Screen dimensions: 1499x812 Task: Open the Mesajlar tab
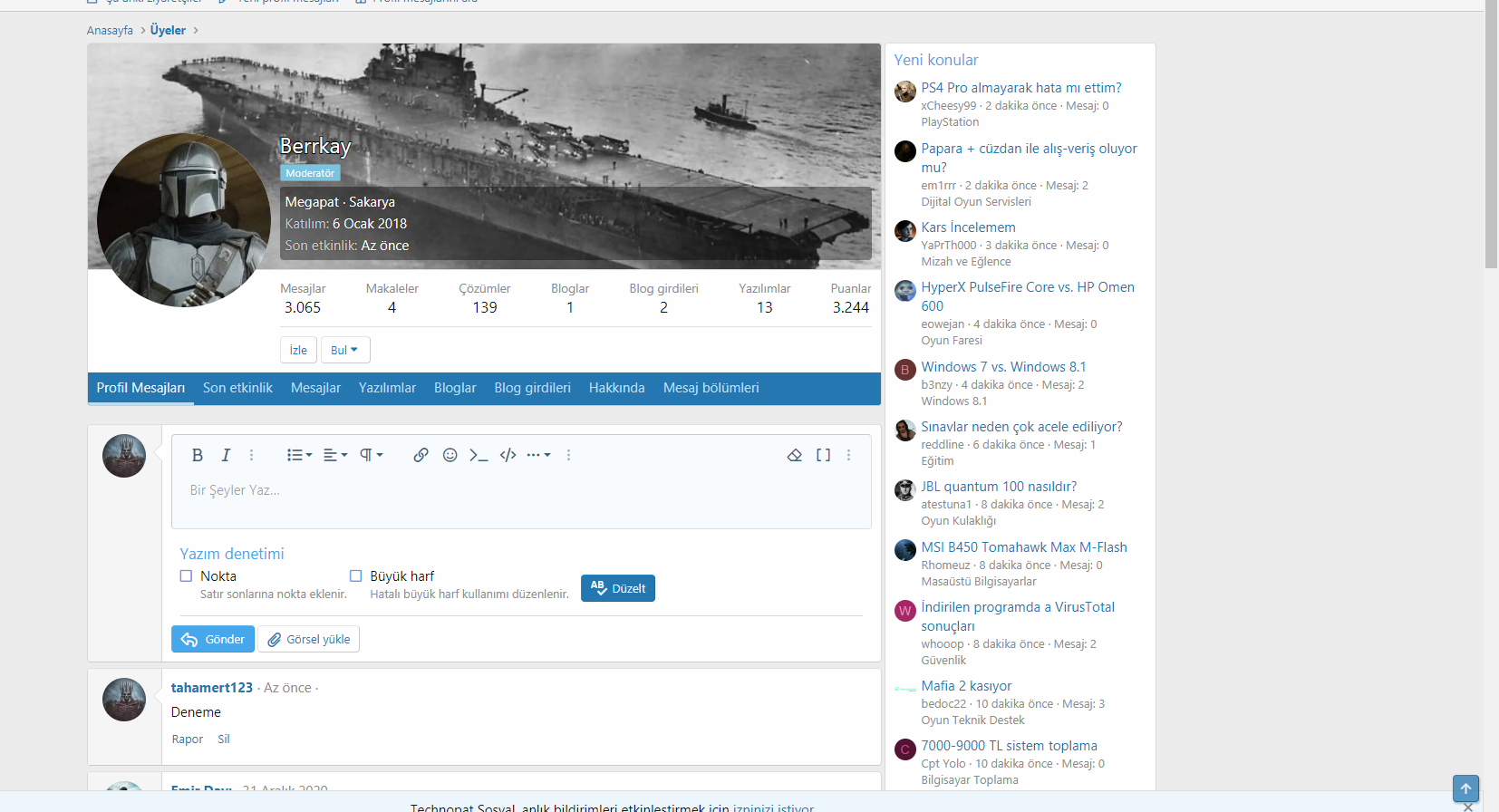[315, 388]
